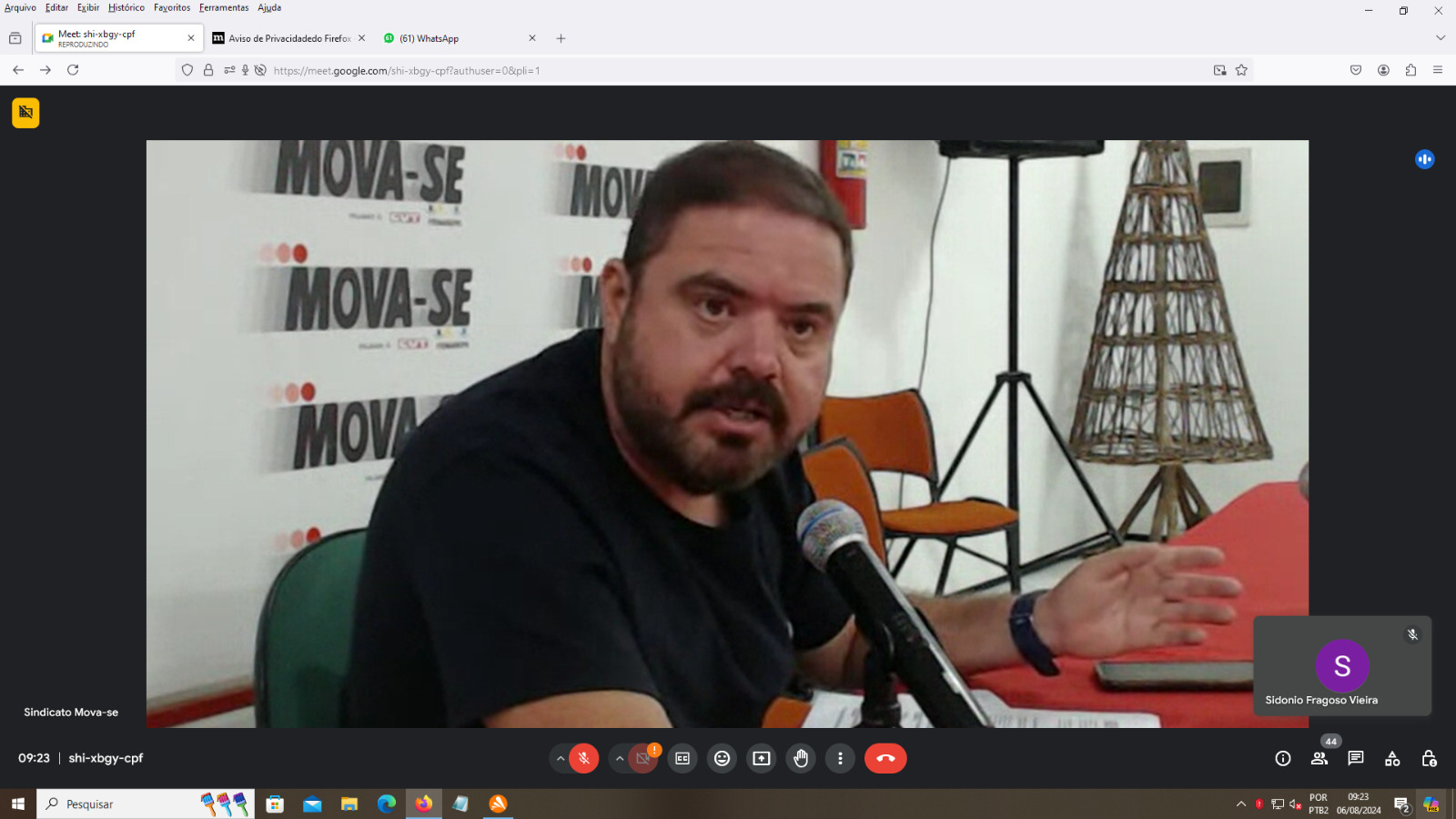Viewport: 1456px width, 819px height.
Task: Show the participants list panel
Action: tap(1319, 758)
